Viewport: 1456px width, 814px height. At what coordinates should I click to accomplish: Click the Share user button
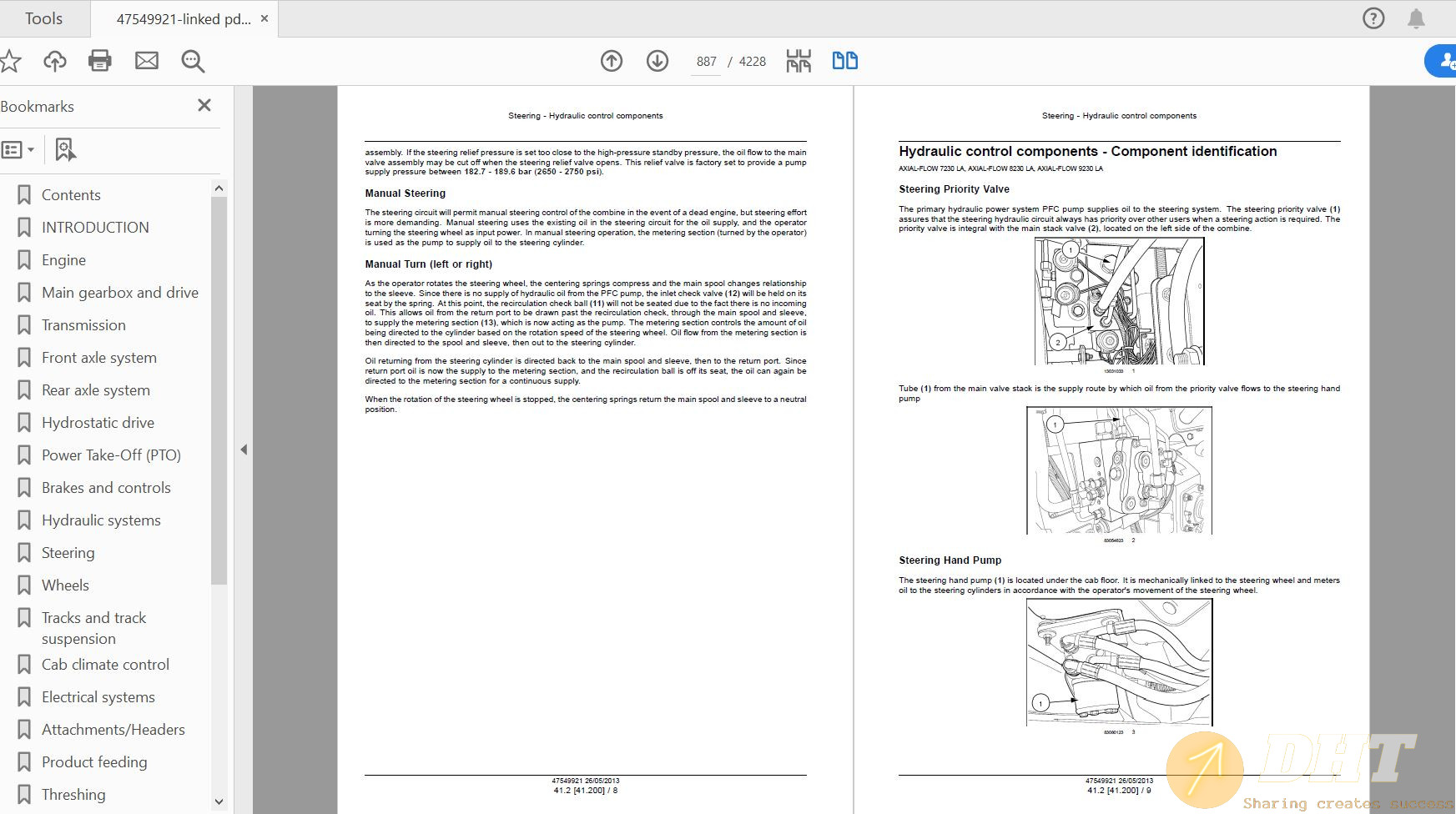[1442, 61]
